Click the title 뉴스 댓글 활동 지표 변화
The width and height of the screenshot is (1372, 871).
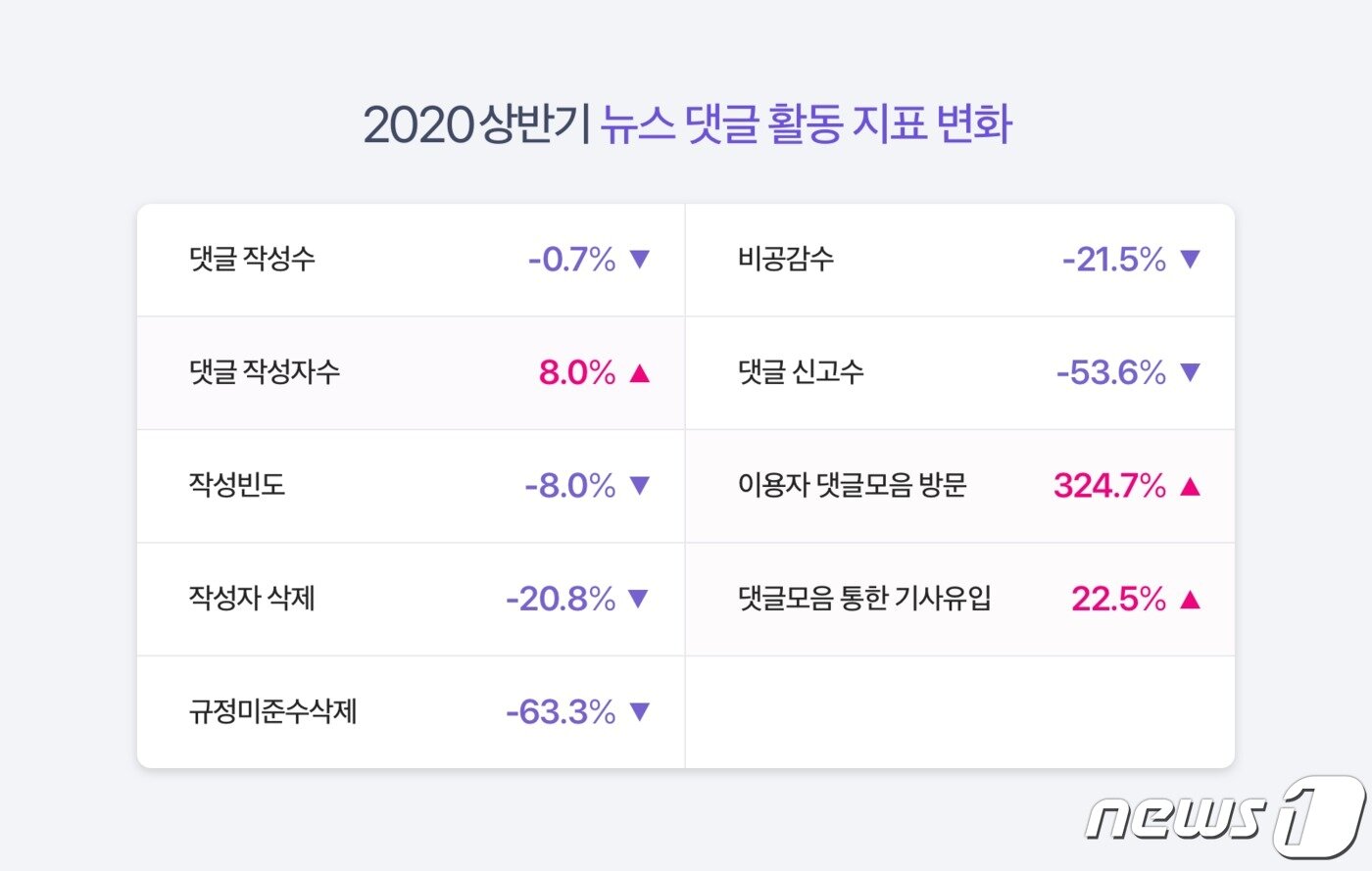[x=806, y=125]
